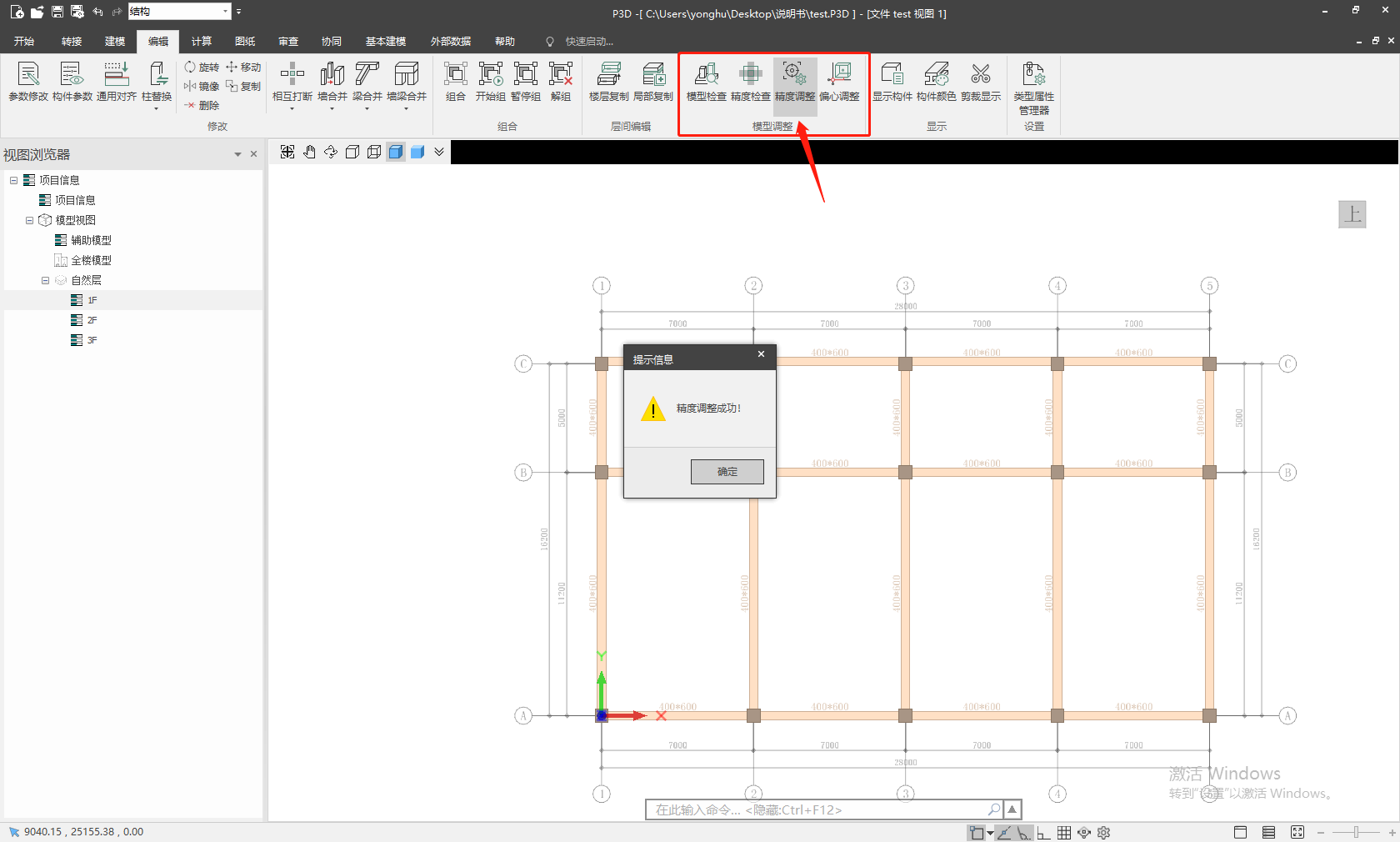1400x842 pixels.
Task: Open the 计算 ribbon tab
Action: [x=202, y=42]
